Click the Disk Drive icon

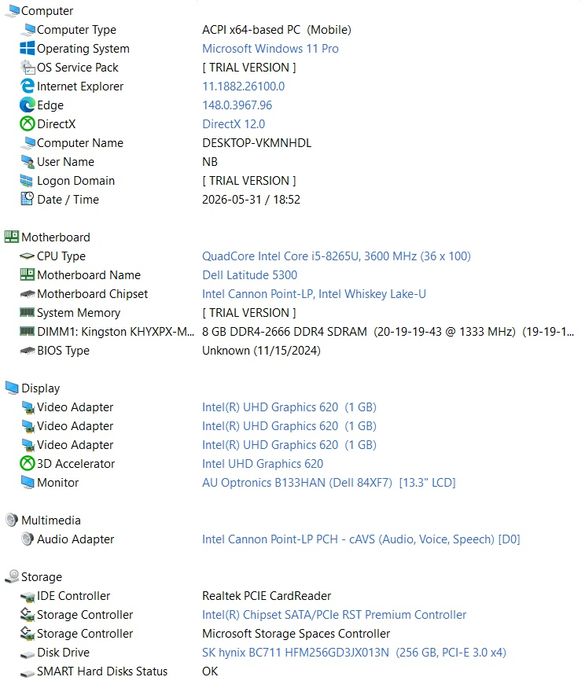point(27,654)
